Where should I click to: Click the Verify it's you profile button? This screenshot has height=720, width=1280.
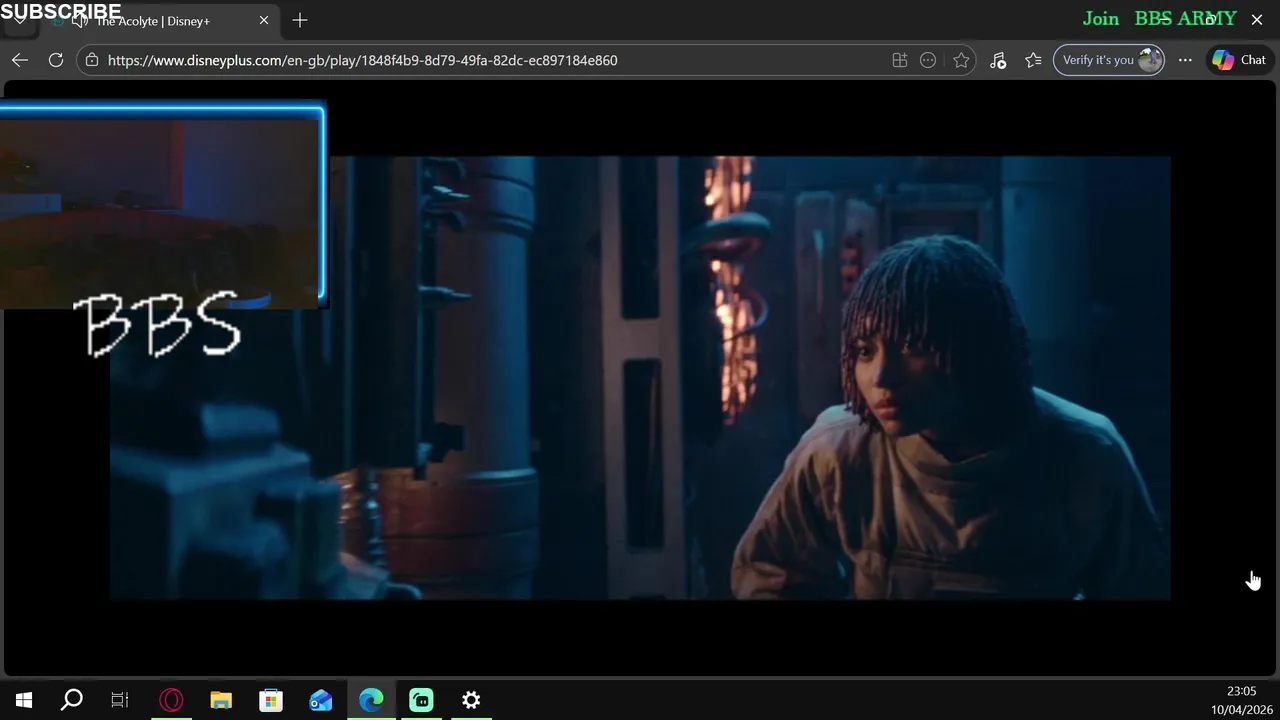[x=1109, y=60]
